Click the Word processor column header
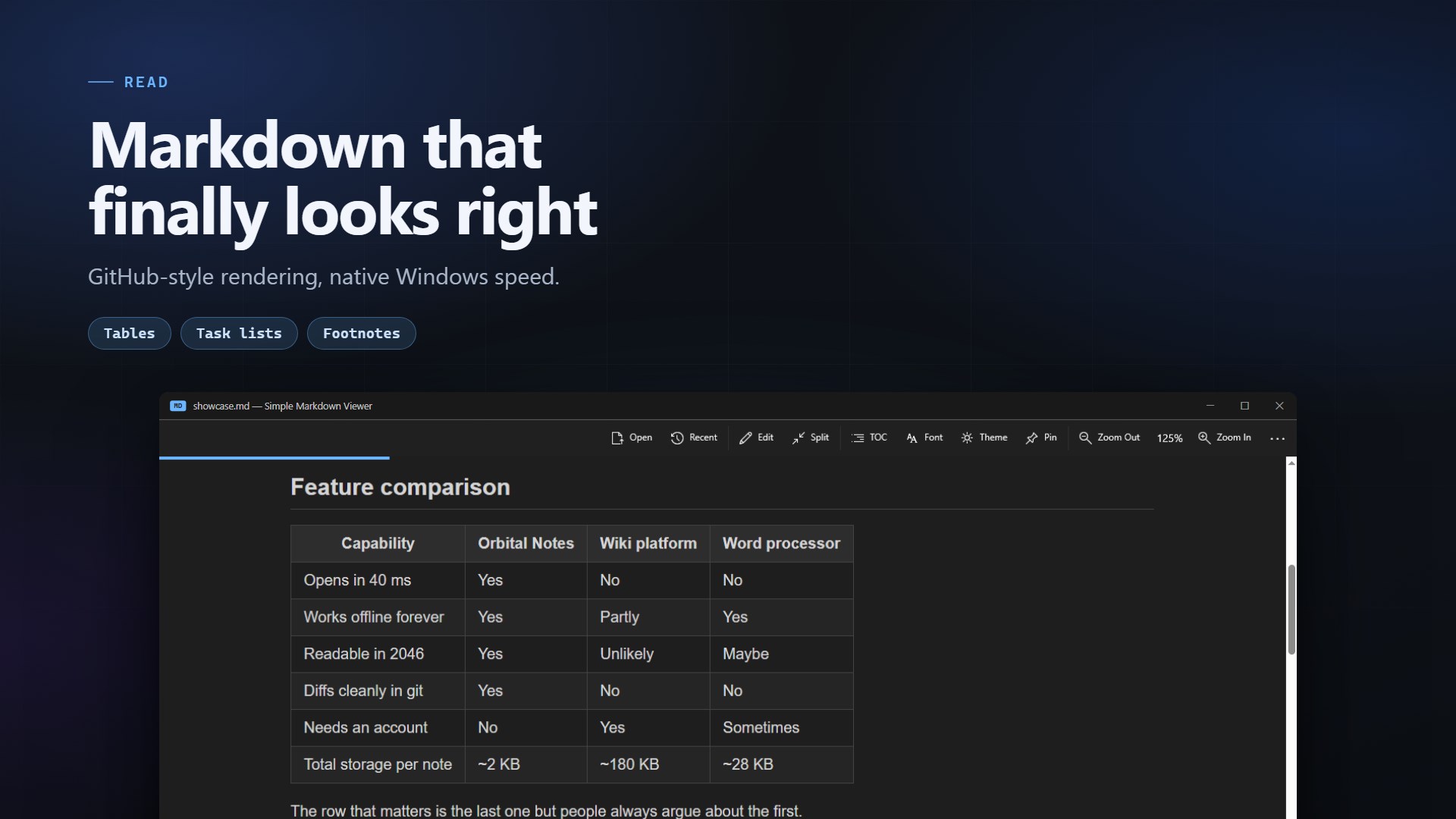This screenshot has width=1456, height=819. pyautogui.click(x=781, y=543)
